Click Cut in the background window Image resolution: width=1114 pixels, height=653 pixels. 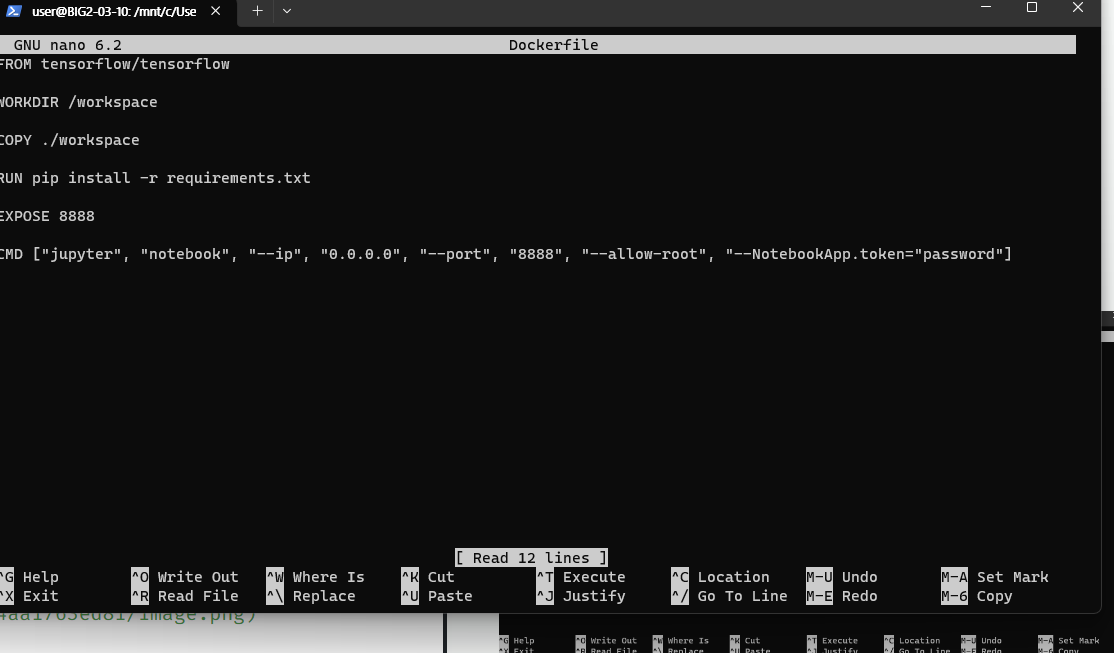click(x=745, y=640)
